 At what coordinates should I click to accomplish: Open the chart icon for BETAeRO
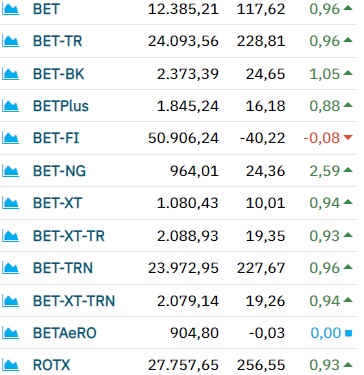click(x=10, y=333)
